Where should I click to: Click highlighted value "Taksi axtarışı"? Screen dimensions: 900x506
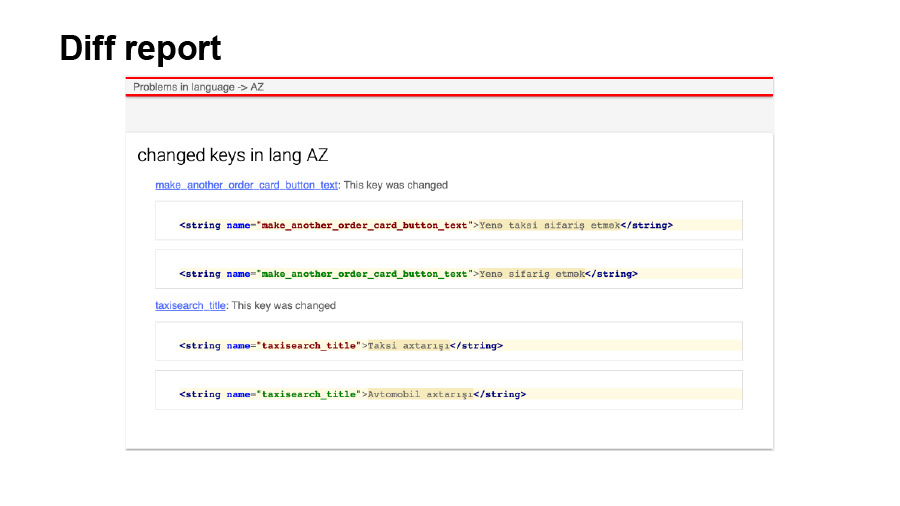point(408,345)
